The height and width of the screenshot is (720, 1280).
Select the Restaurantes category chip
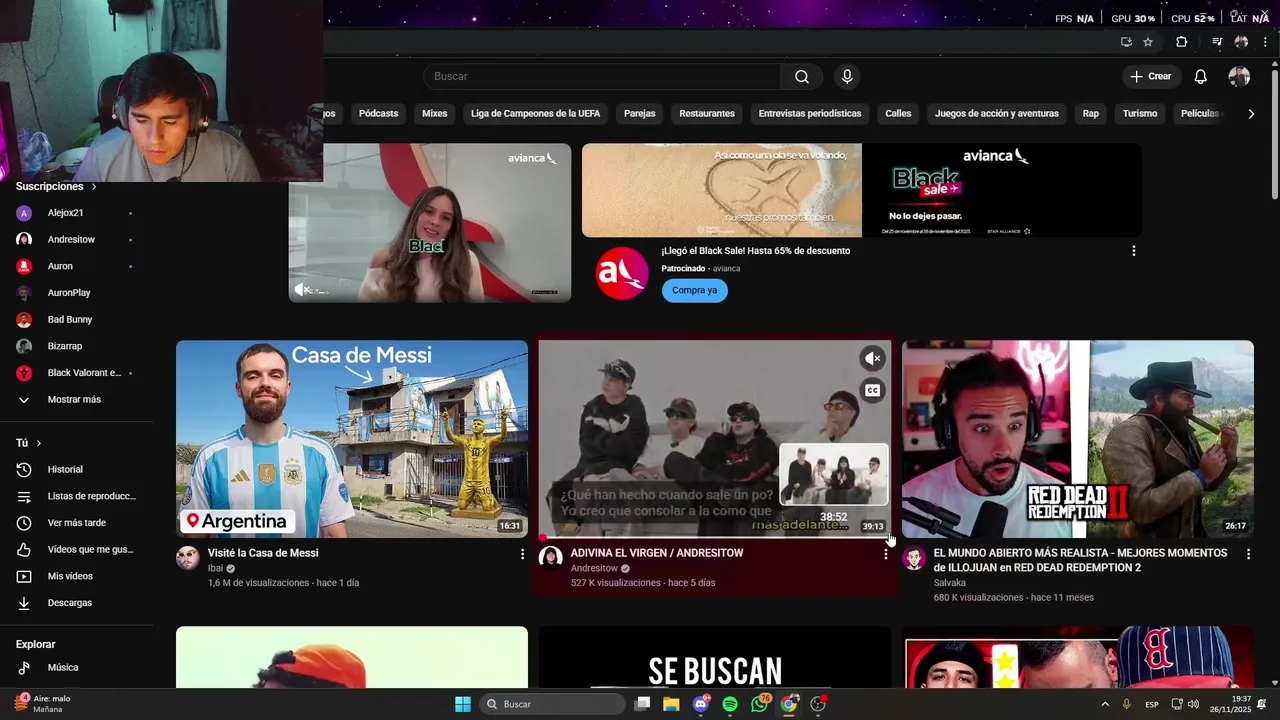click(707, 114)
